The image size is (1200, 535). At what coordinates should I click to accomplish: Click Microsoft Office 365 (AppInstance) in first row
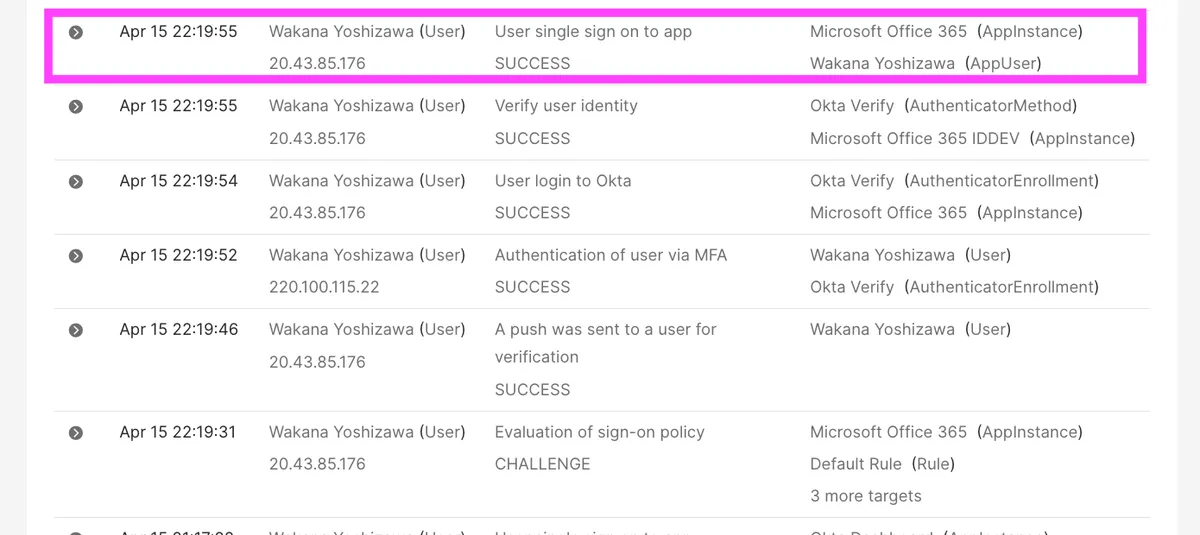tap(946, 31)
